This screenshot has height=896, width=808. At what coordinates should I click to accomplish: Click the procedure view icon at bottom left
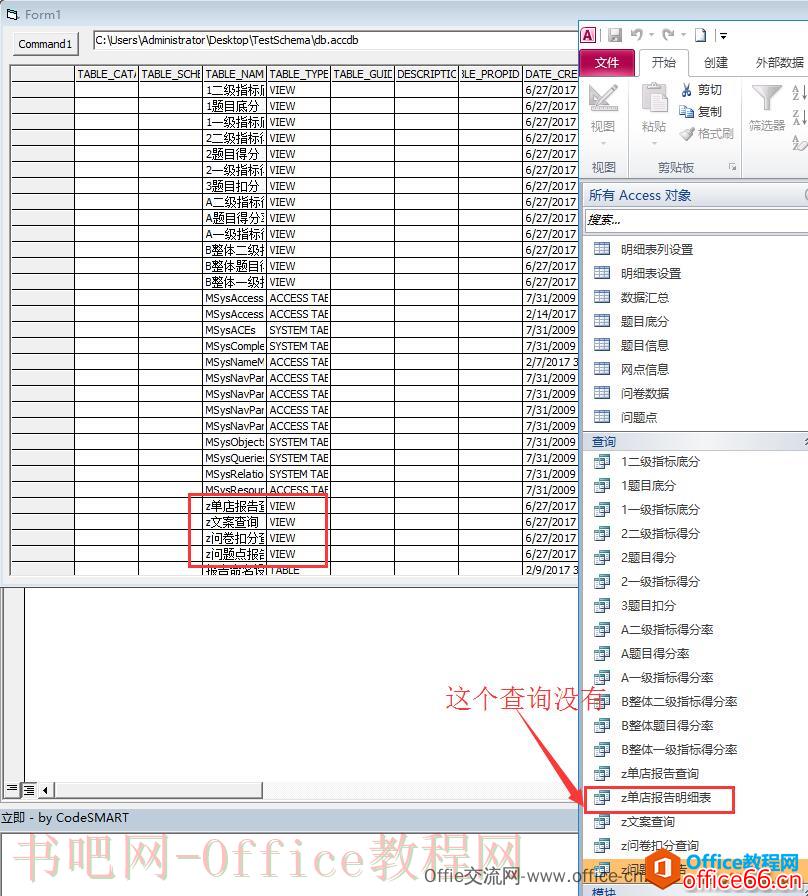click(x=11, y=790)
